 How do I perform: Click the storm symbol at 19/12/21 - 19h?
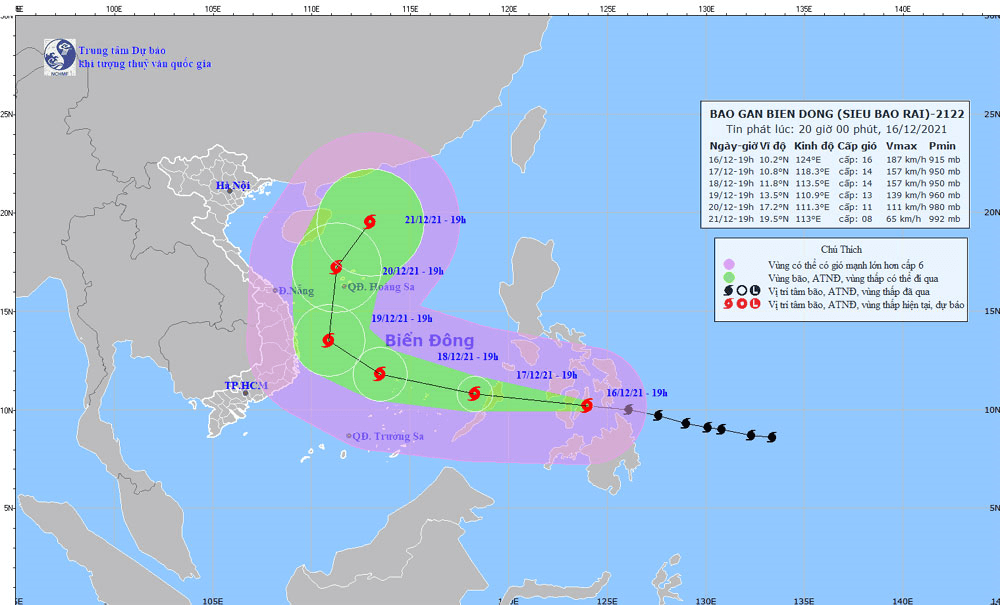pyautogui.click(x=328, y=340)
